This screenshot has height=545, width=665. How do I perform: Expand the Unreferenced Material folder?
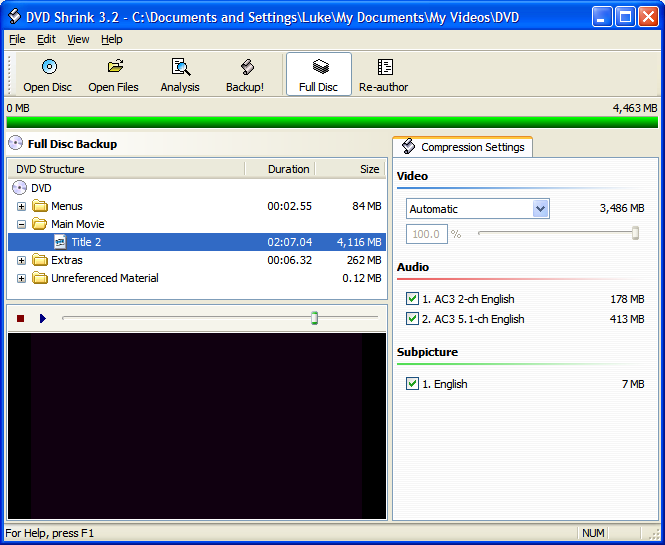pos(21,279)
